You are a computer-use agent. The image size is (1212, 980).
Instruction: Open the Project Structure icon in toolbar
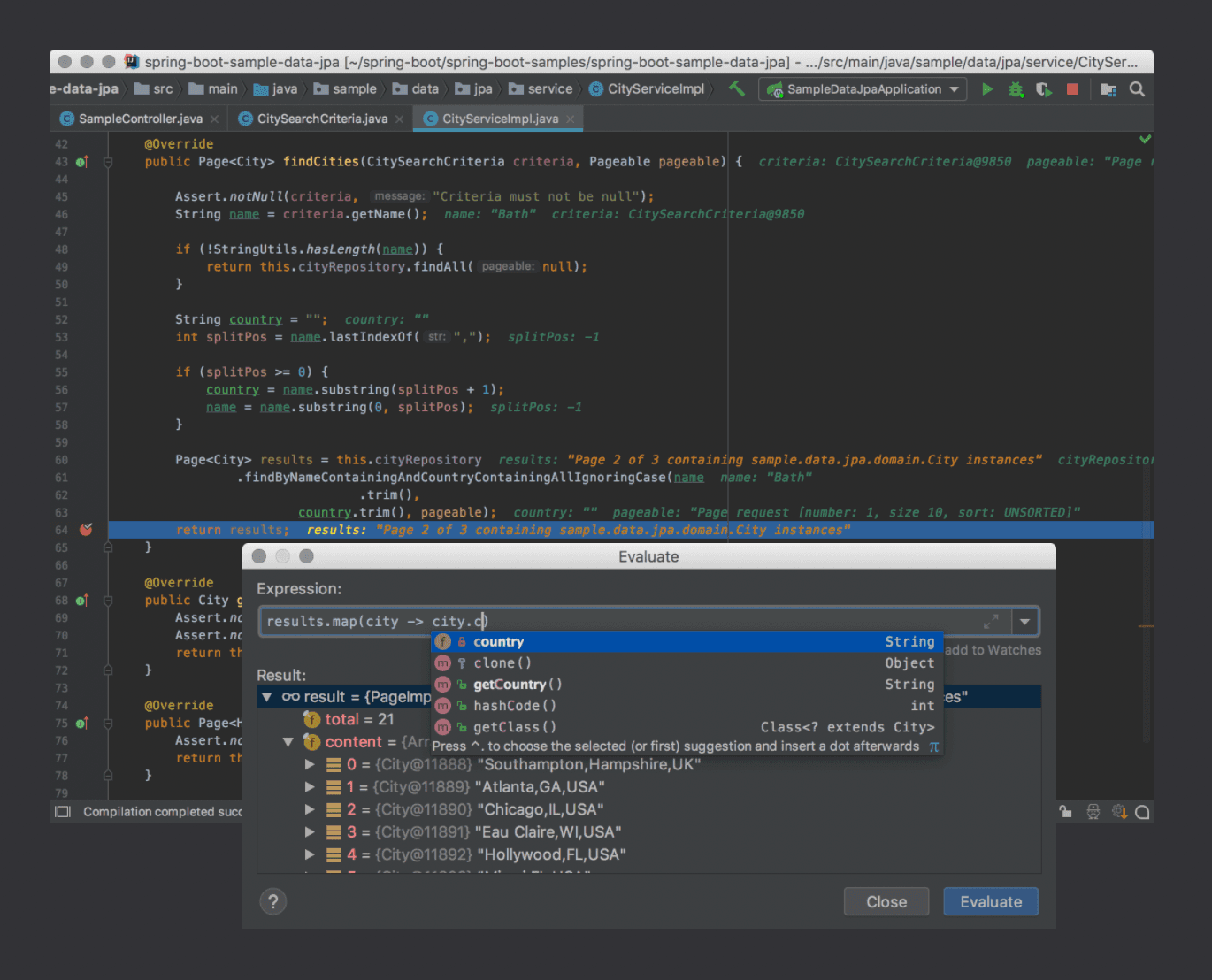pos(1108,89)
